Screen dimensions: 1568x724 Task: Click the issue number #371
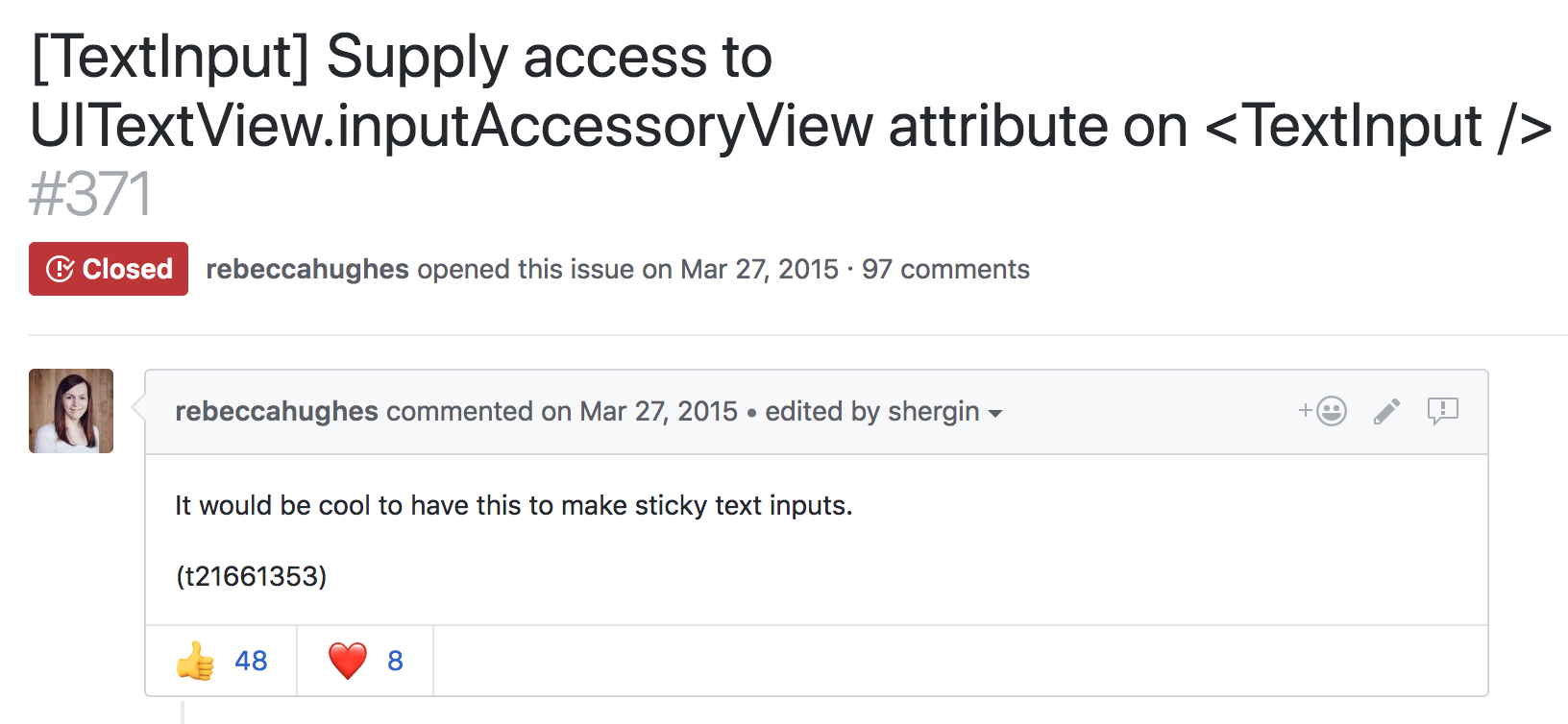90,194
